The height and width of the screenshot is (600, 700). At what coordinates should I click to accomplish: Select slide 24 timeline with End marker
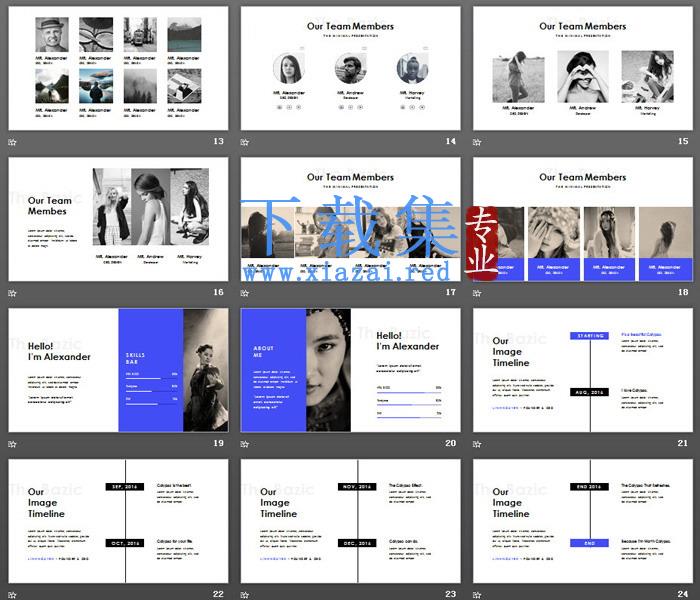pos(583,521)
